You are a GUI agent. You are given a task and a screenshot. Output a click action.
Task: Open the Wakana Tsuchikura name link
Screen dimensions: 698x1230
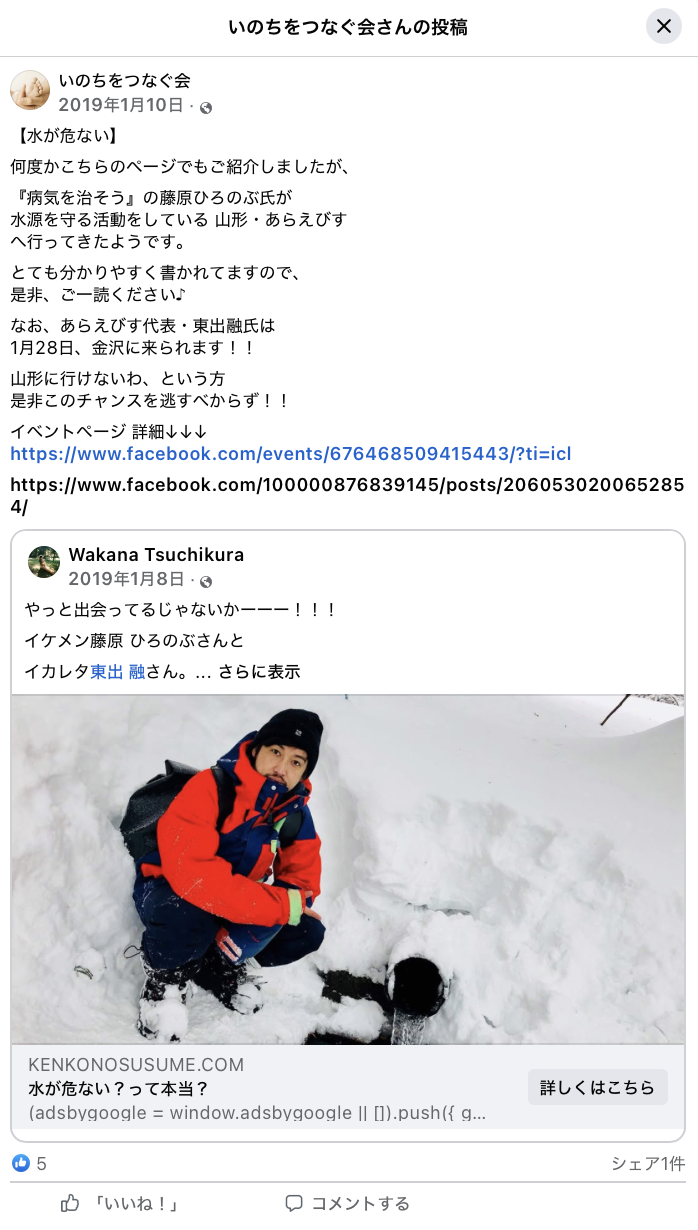[x=156, y=555]
